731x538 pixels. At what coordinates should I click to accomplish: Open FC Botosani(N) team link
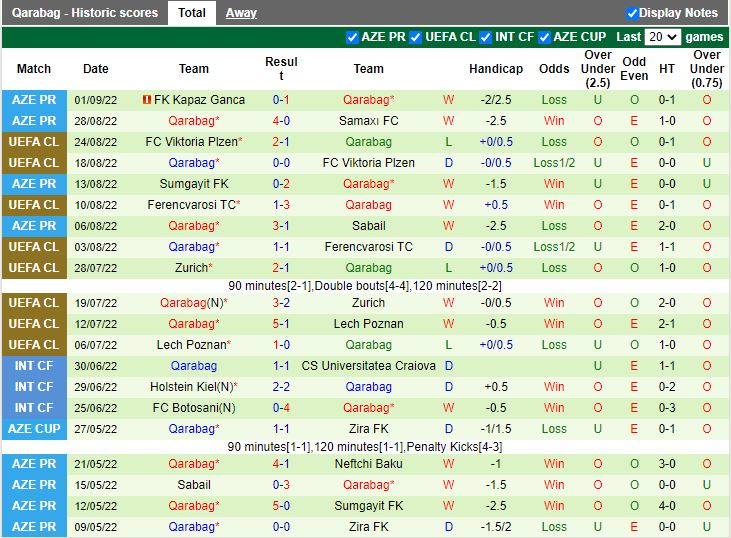(x=194, y=407)
